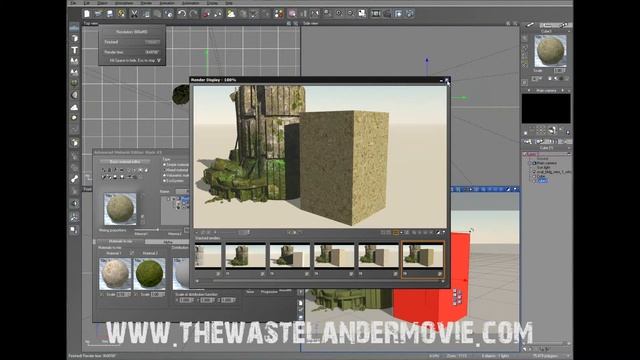
Task: Click the Paste toolbar icon
Action: click(157, 13)
